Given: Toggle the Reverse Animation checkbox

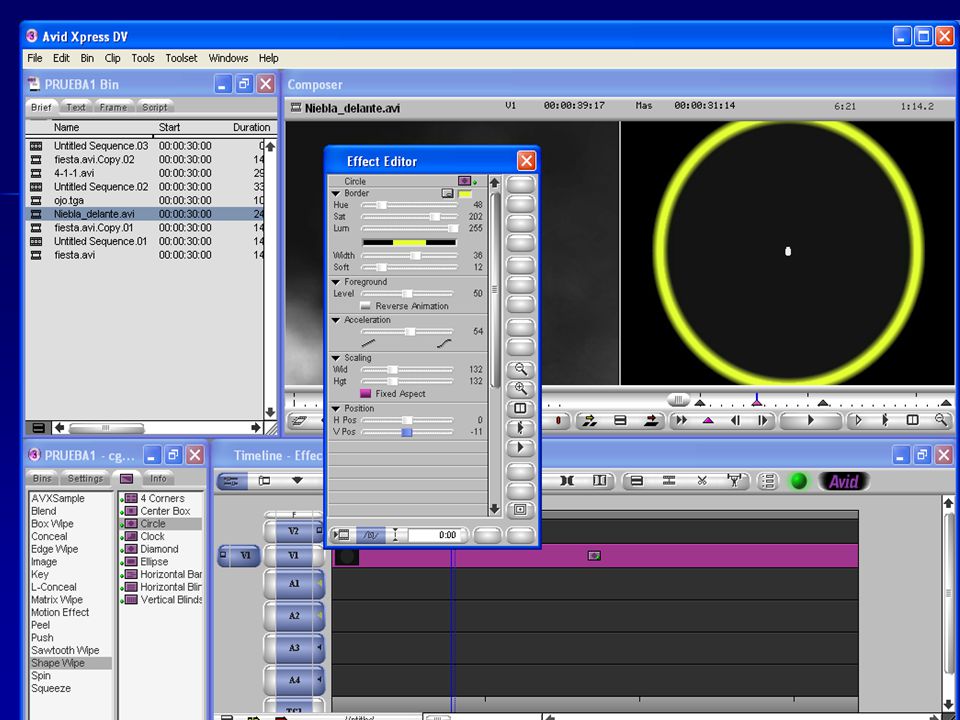Looking at the screenshot, I should (366, 306).
